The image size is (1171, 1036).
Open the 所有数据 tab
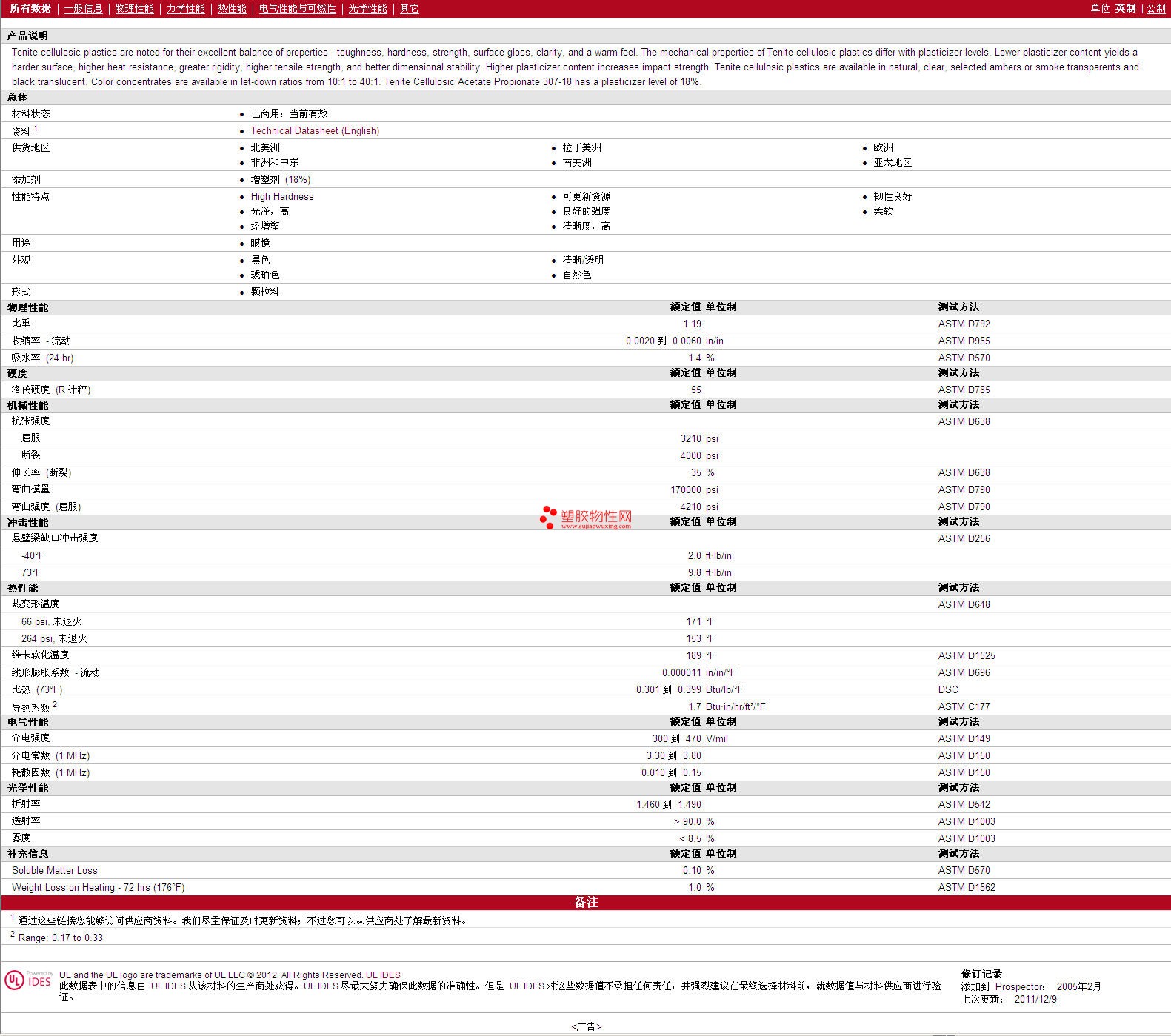point(30,9)
